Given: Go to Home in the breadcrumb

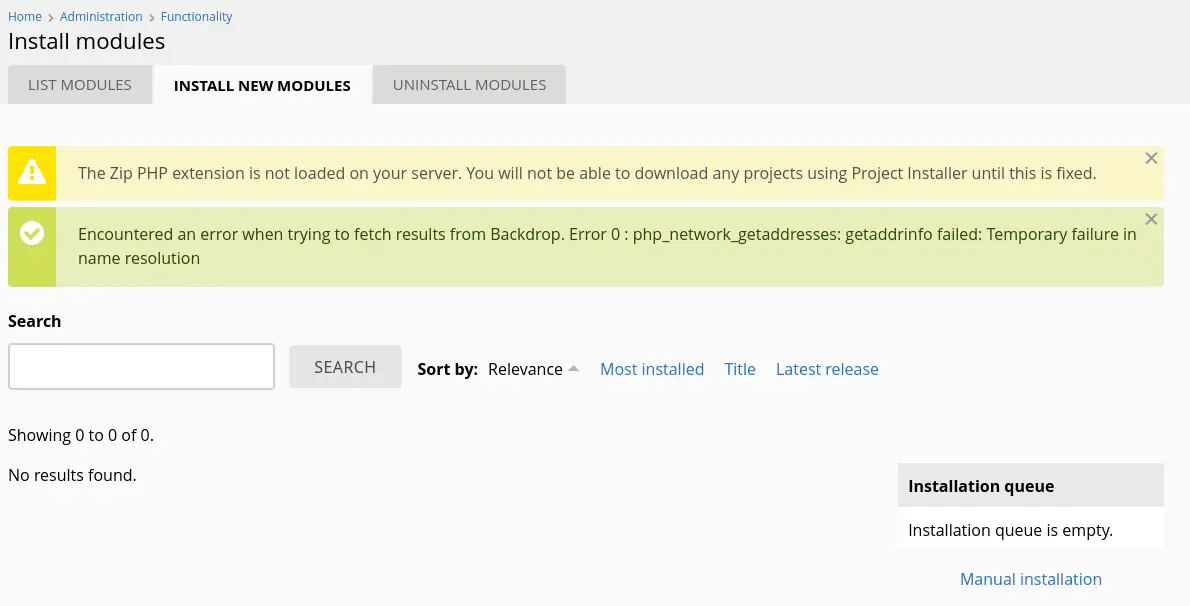Looking at the screenshot, I should point(25,17).
